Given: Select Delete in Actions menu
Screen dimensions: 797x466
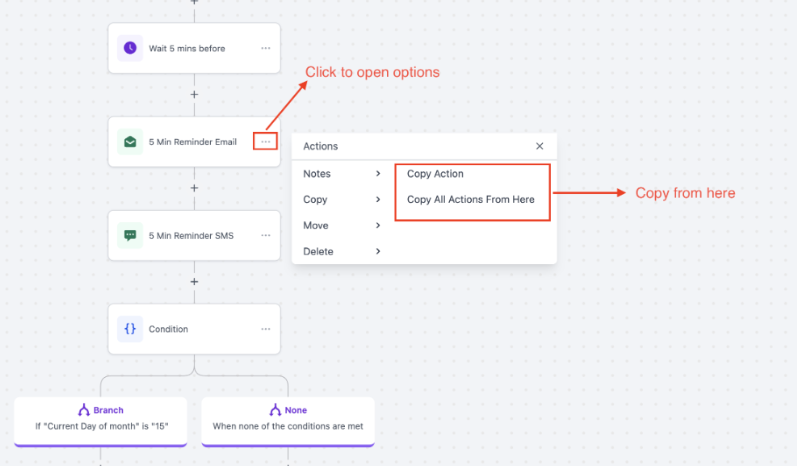Looking at the screenshot, I should (319, 252).
